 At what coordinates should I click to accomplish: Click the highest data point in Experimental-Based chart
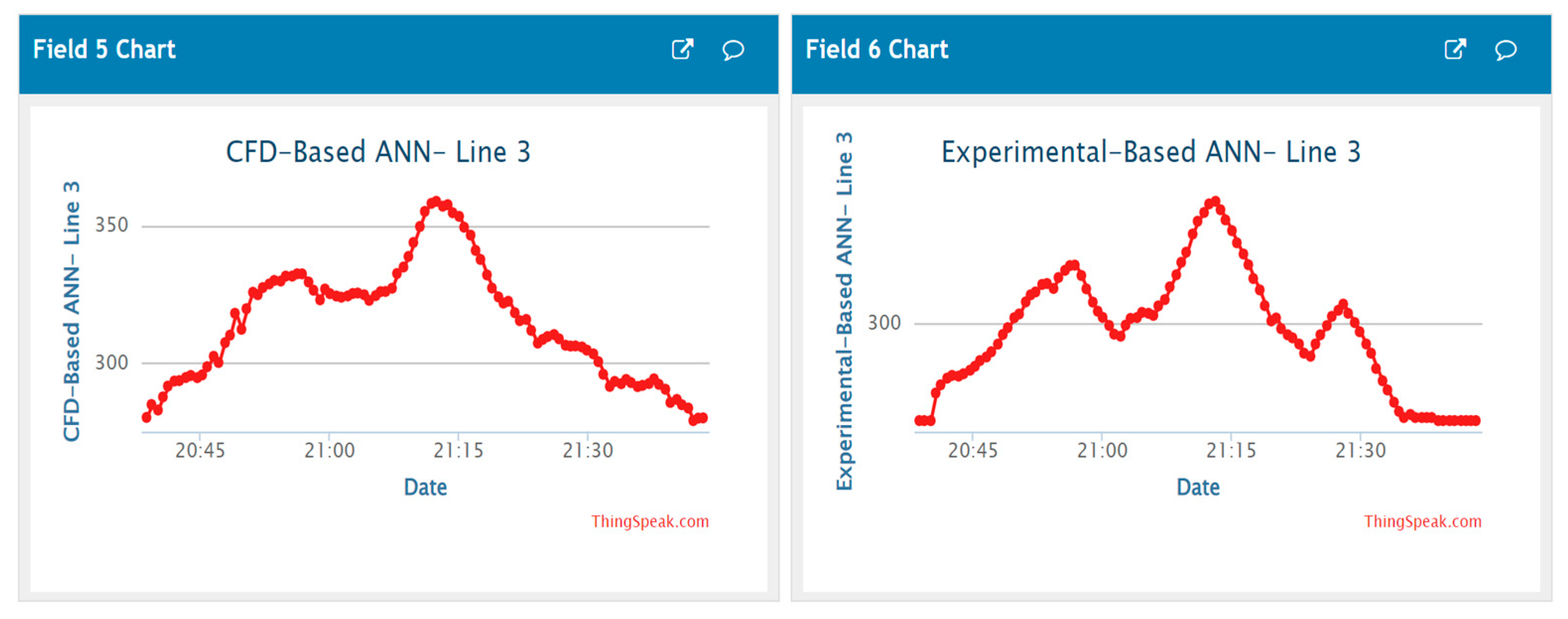tap(1215, 201)
